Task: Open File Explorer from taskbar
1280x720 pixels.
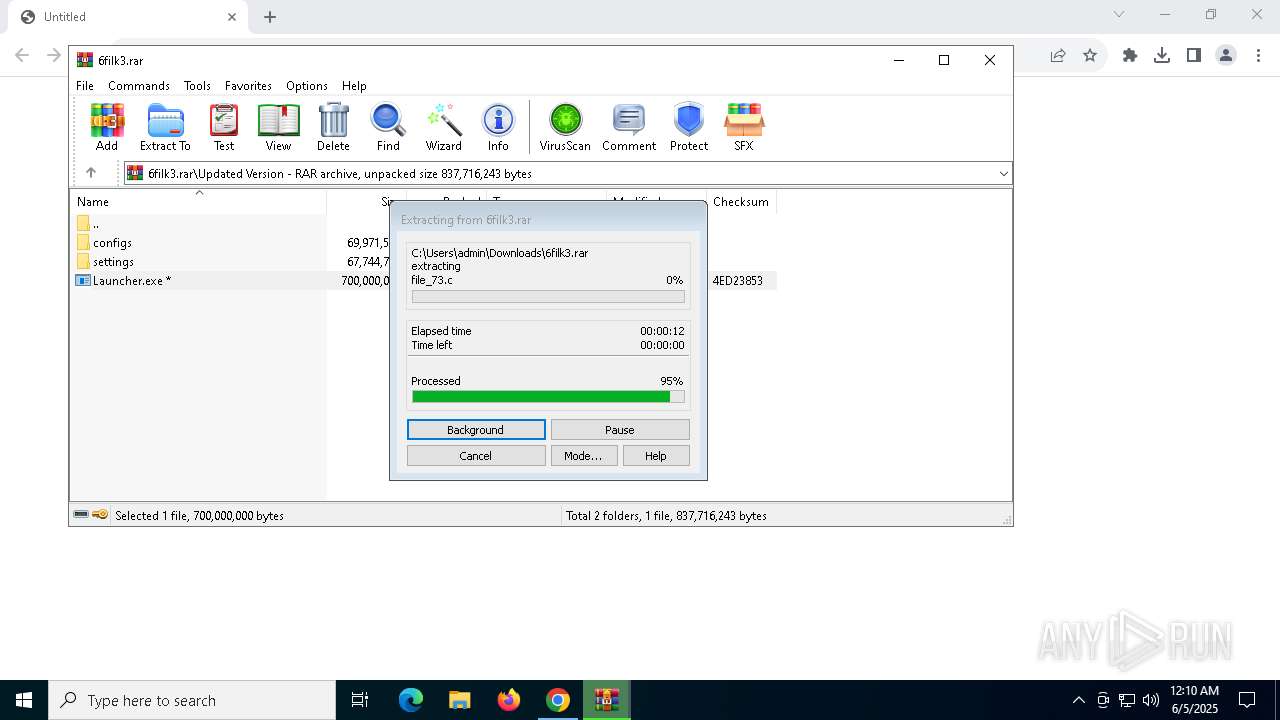Action: click(459, 700)
